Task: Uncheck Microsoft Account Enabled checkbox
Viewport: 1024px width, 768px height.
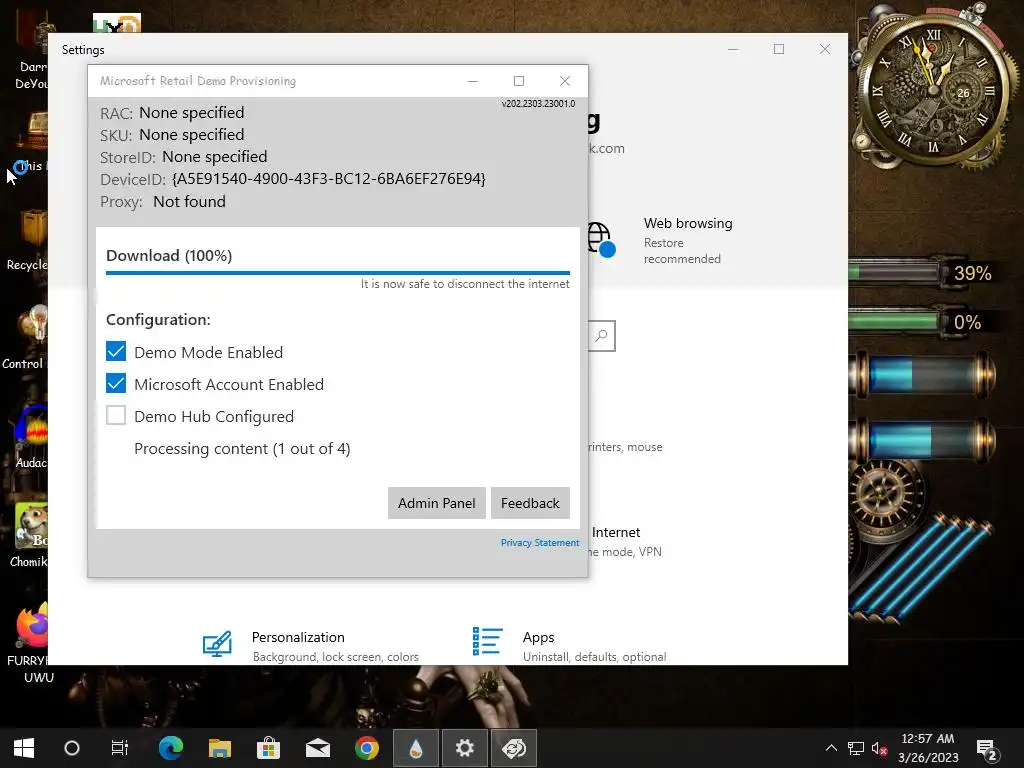Action: (x=116, y=383)
